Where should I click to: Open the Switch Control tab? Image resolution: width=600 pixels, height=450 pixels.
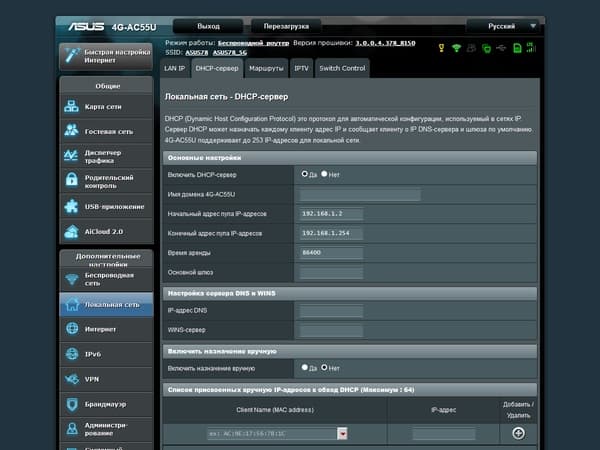tap(342, 68)
